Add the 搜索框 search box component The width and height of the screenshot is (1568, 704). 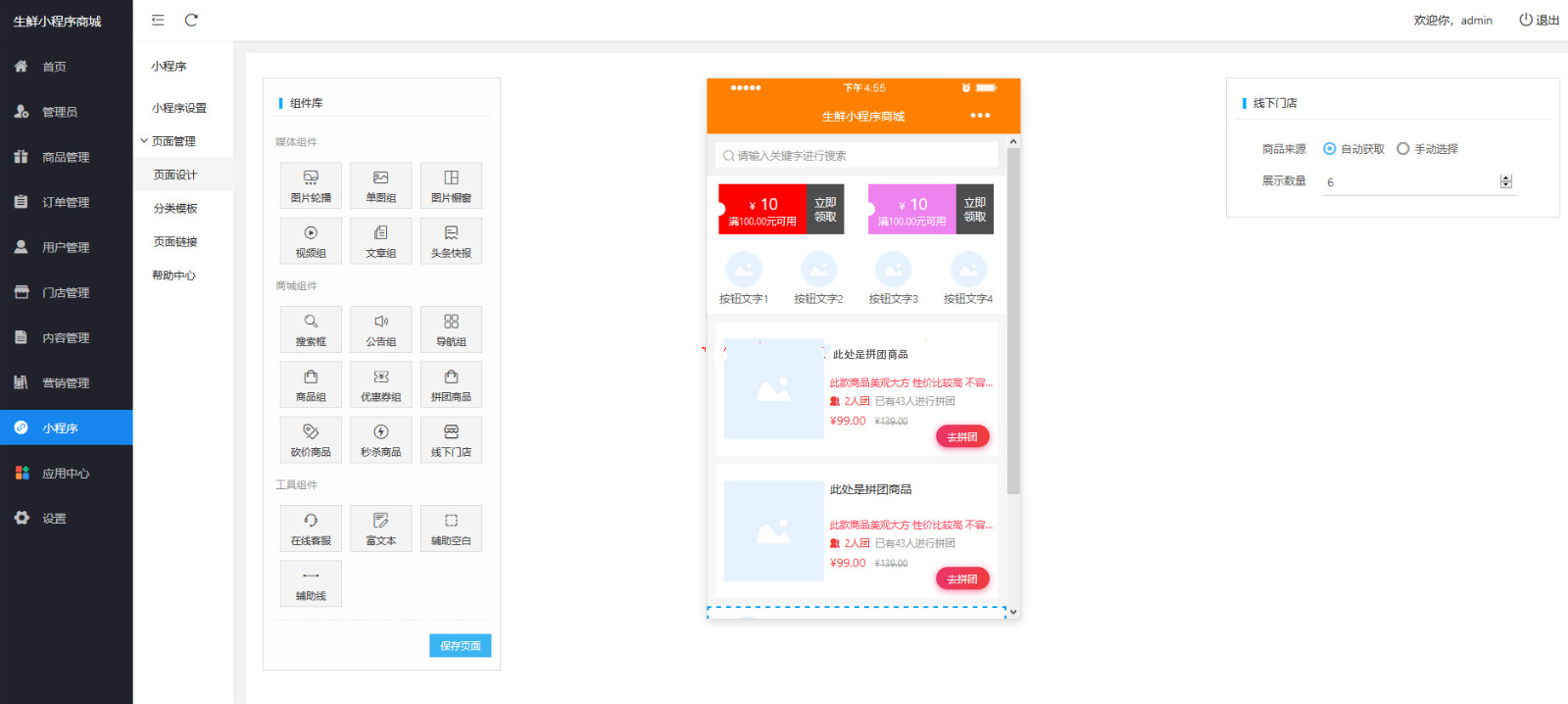[311, 329]
